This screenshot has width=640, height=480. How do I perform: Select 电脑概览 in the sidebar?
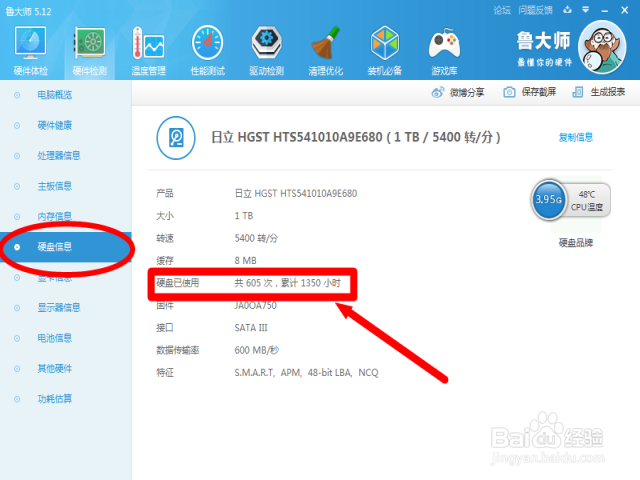coord(55,95)
